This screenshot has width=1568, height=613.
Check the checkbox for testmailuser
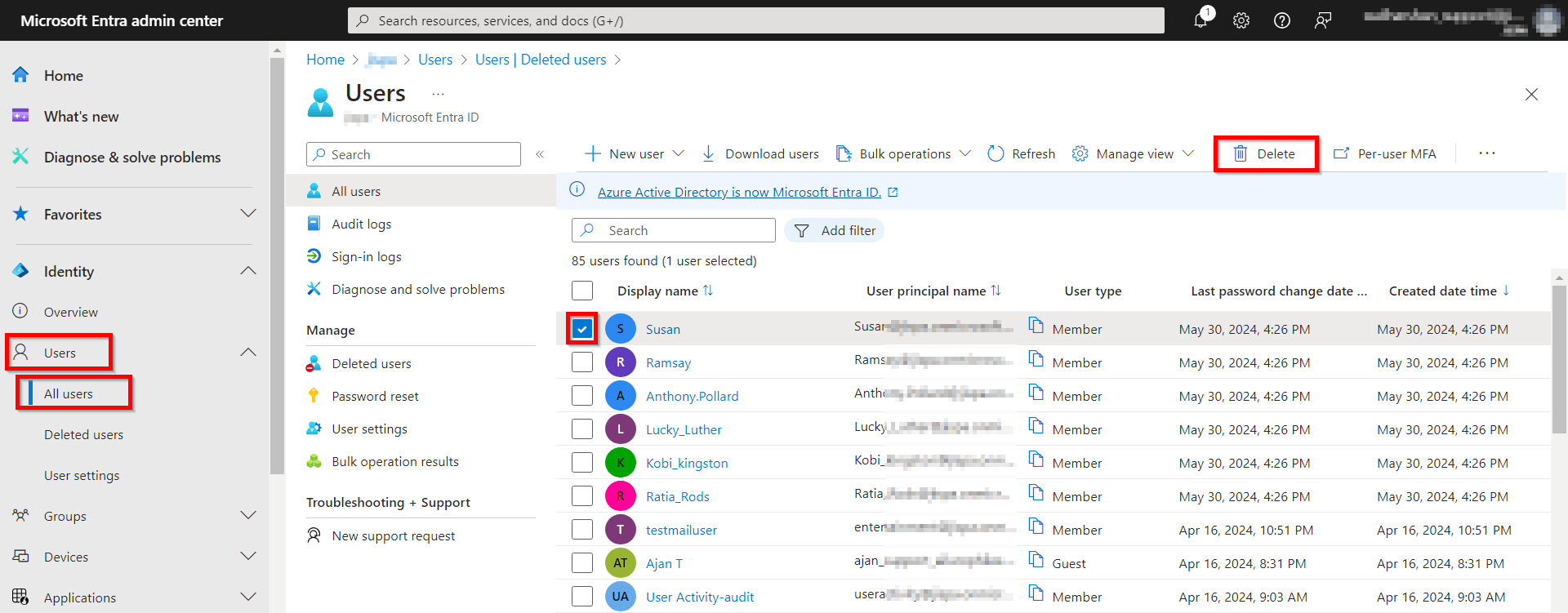pyautogui.click(x=582, y=530)
